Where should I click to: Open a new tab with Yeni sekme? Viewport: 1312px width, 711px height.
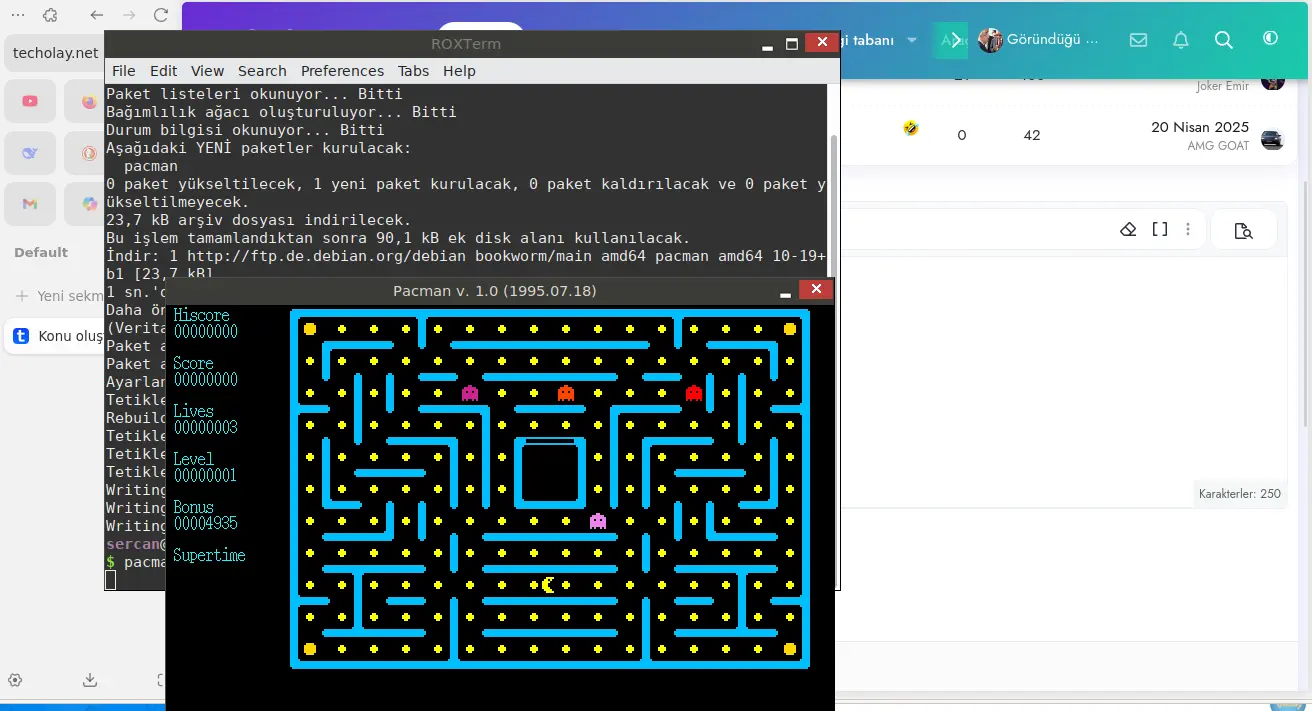point(60,296)
